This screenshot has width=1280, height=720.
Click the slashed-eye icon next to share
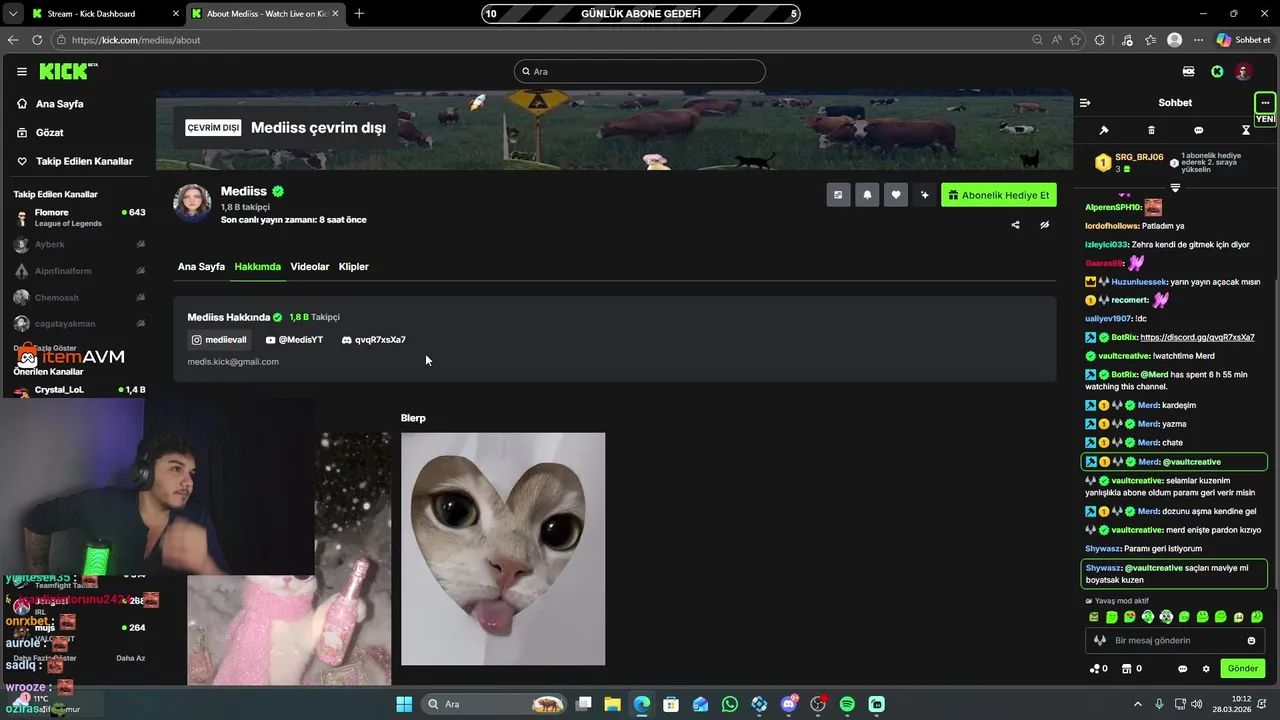click(x=1044, y=225)
